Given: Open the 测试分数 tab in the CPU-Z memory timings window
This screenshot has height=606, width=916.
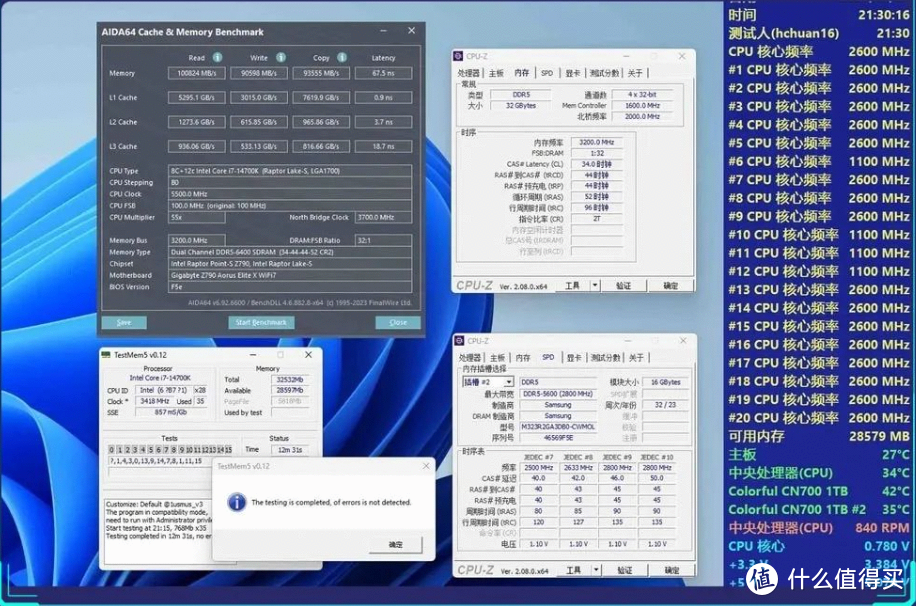Looking at the screenshot, I should click(604, 73).
